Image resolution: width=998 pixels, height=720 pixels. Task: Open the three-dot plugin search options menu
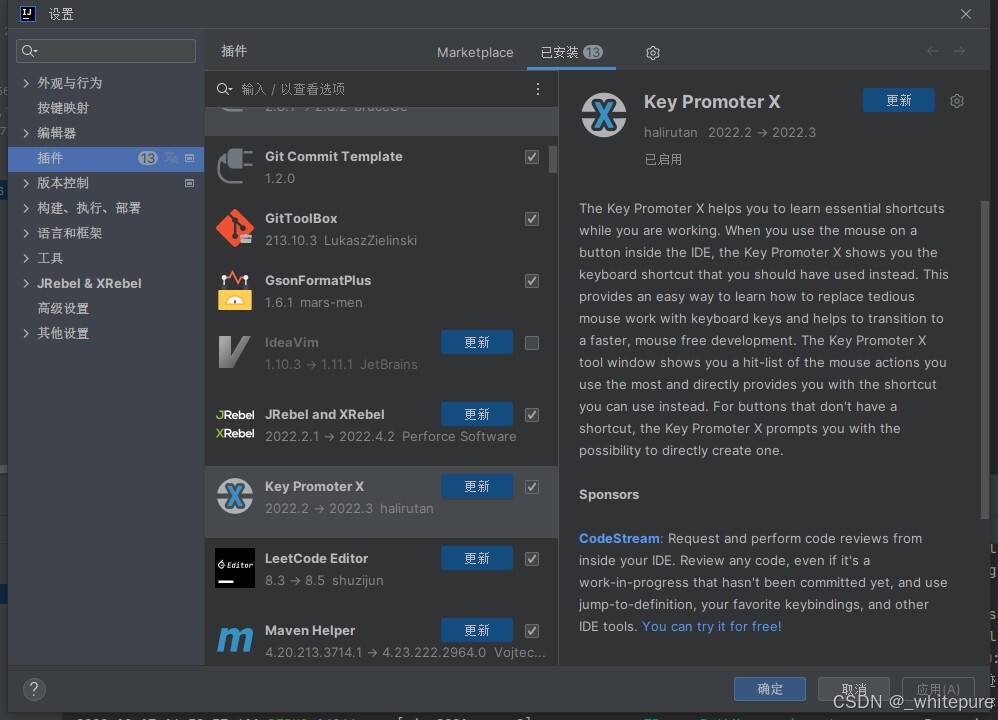538,89
